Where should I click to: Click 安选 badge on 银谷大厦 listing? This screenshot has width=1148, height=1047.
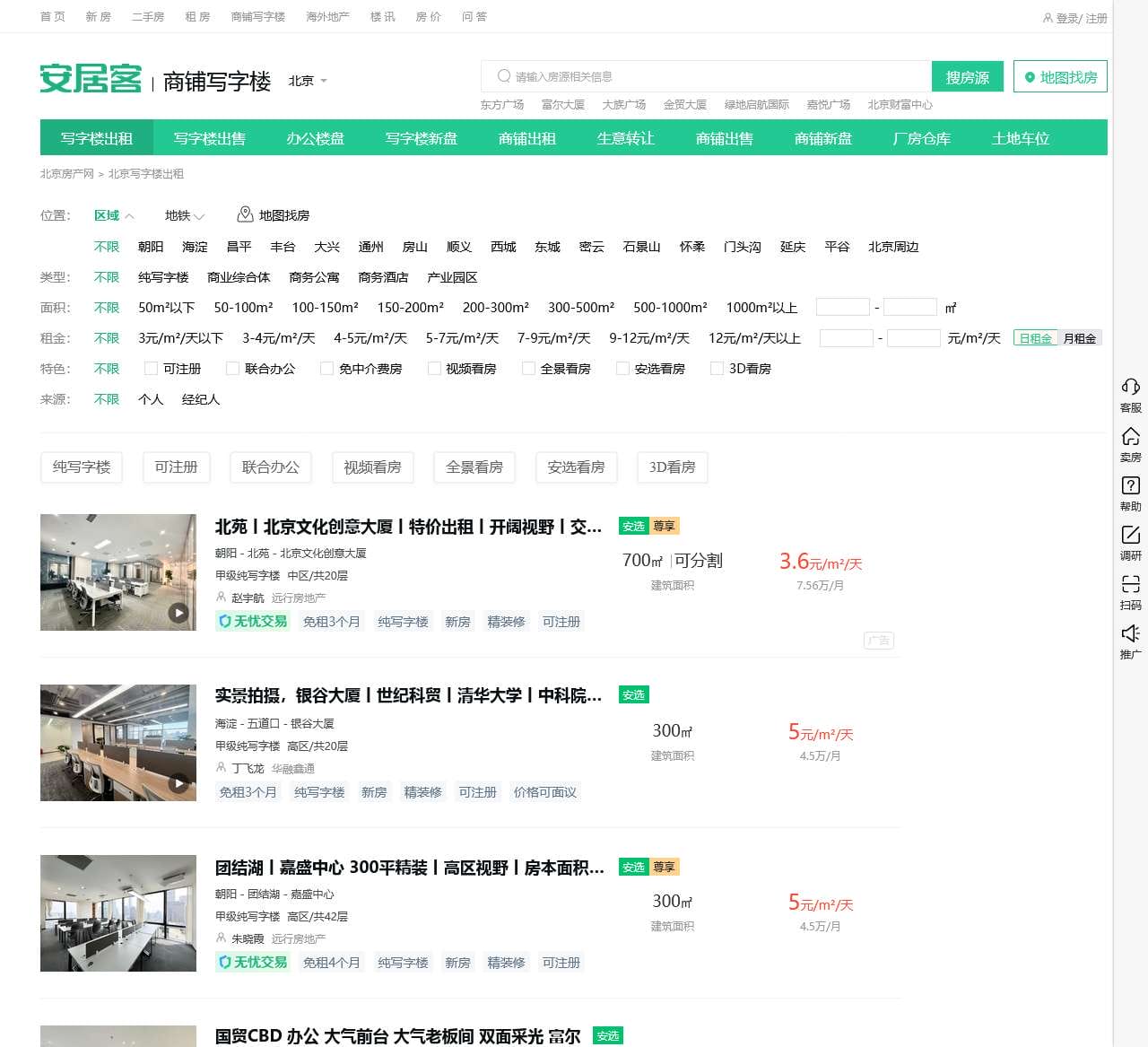[x=634, y=695]
